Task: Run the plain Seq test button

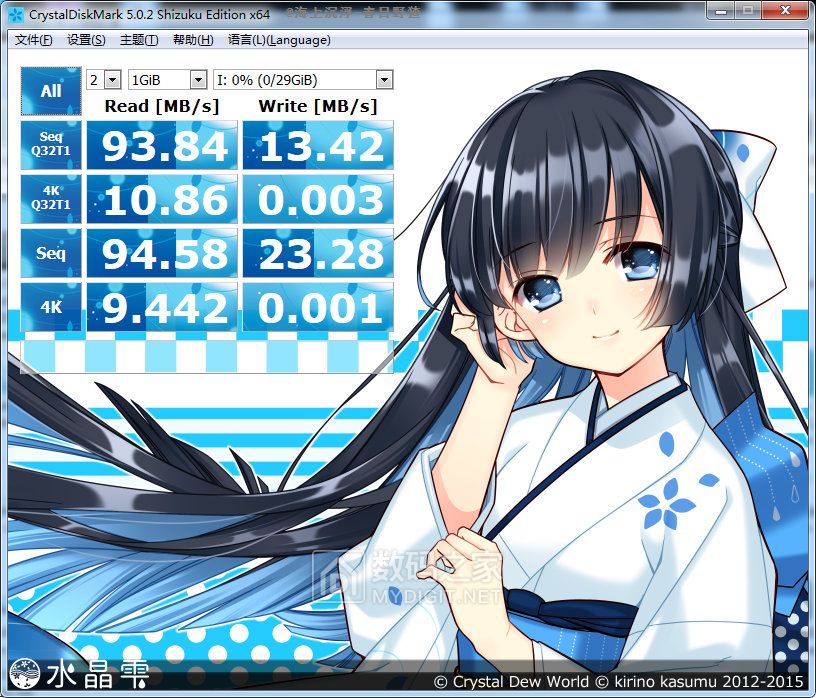Action: pos(51,253)
